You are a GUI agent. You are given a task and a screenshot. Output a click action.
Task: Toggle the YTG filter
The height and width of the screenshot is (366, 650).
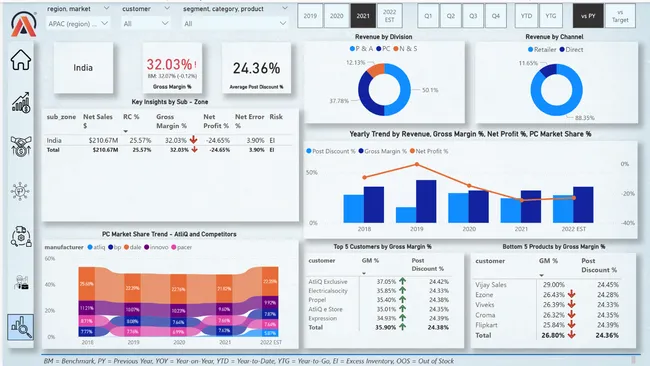[x=551, y=16]
